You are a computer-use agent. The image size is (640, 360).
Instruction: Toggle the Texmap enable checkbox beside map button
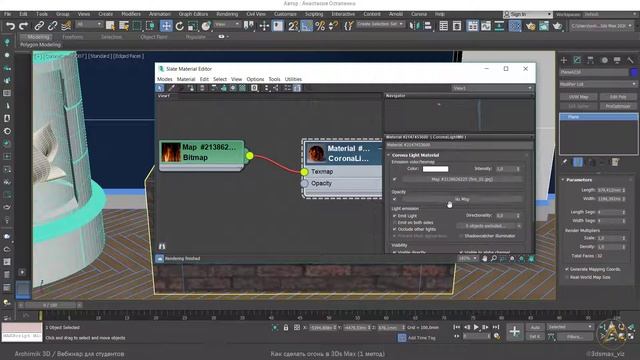(x=395, y=179)
